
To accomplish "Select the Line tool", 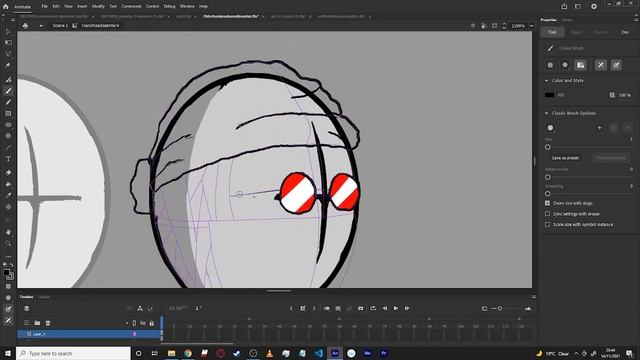I will pyautogui.click(x=8, y=147).
